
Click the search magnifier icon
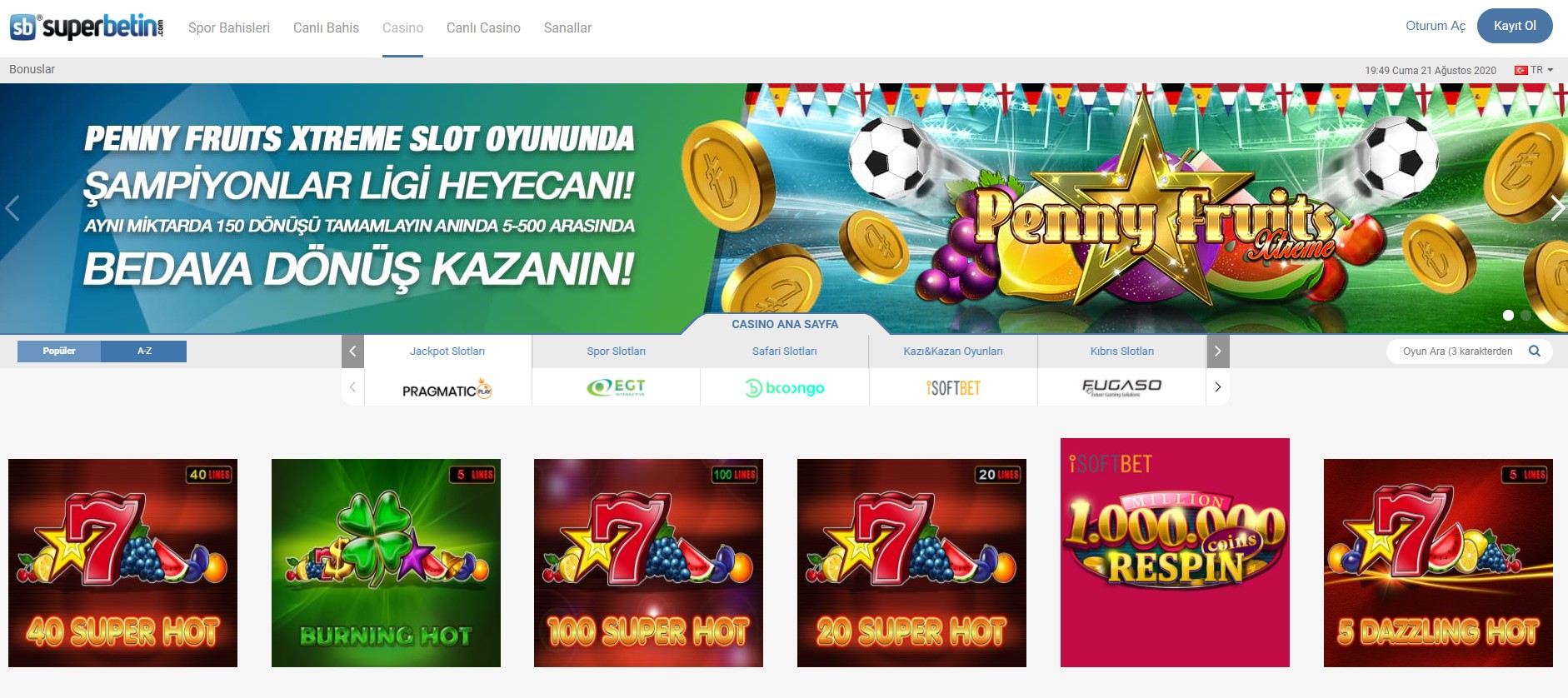[x=1535, y=351]
